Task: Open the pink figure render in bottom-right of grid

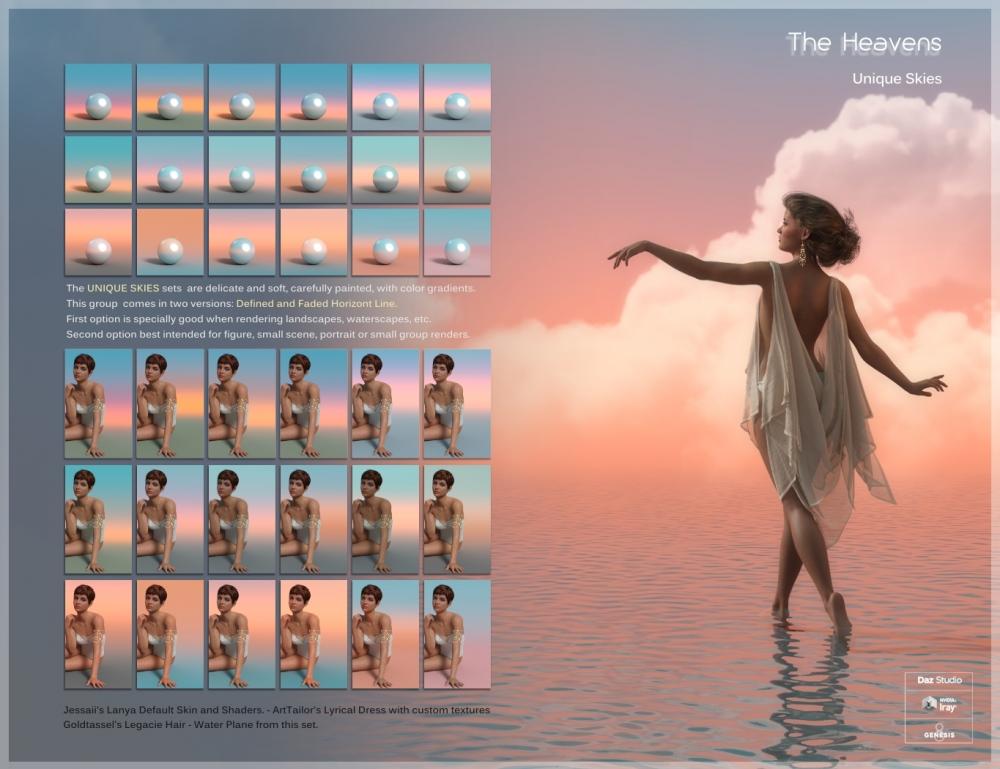Action: 456,631
